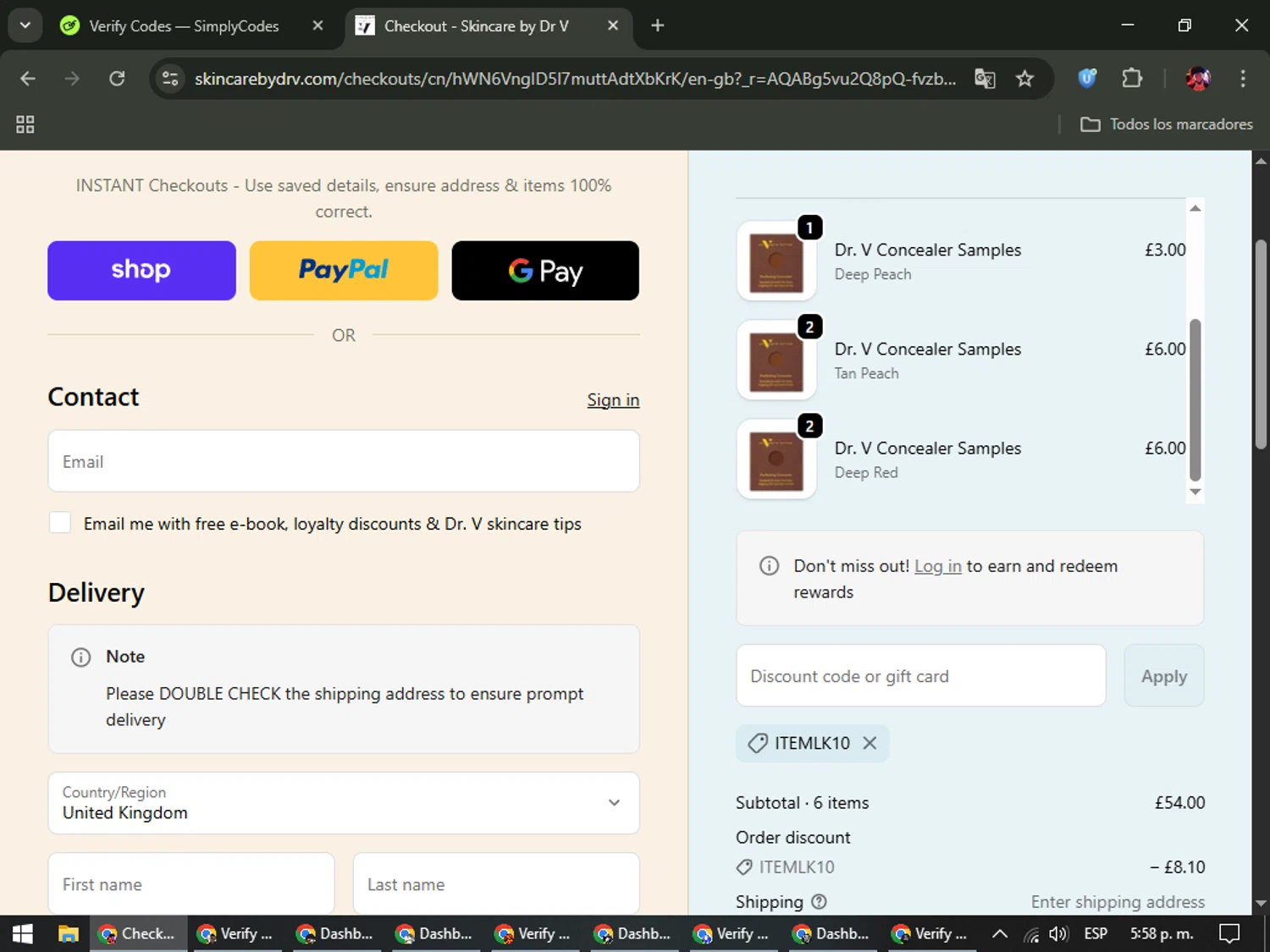
Task: Open Todos los marcadores folder
Action: (1166, 124)
